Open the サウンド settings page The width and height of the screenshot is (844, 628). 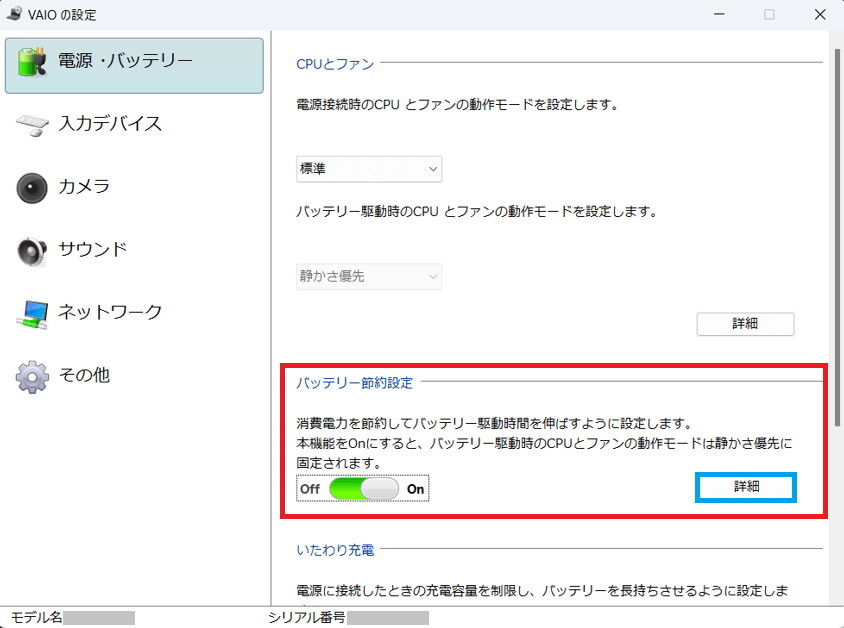point(93,249)
